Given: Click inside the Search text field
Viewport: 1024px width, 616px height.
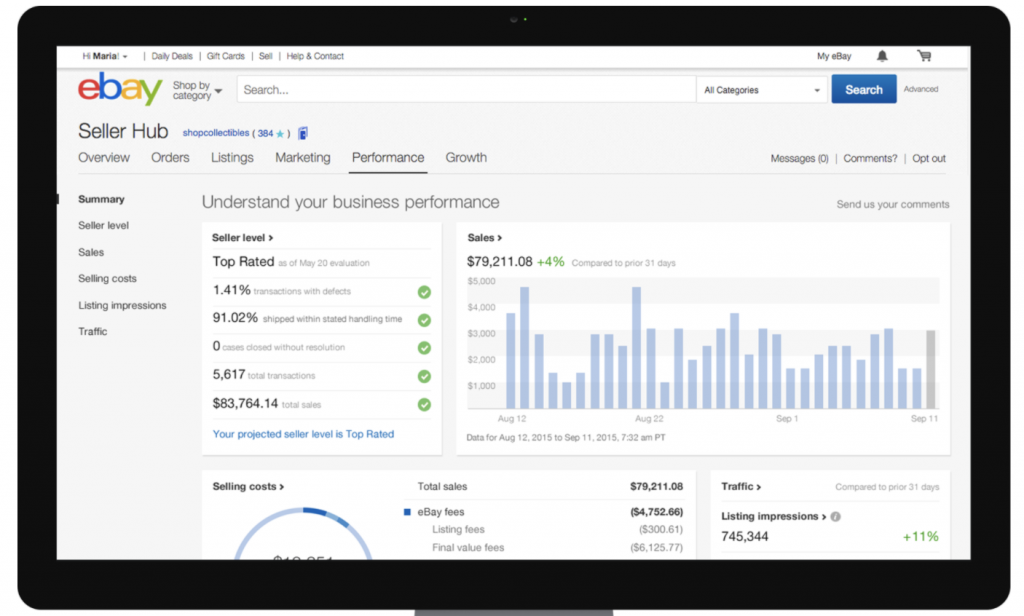Looking at the screenshot, I should [466, 89].
